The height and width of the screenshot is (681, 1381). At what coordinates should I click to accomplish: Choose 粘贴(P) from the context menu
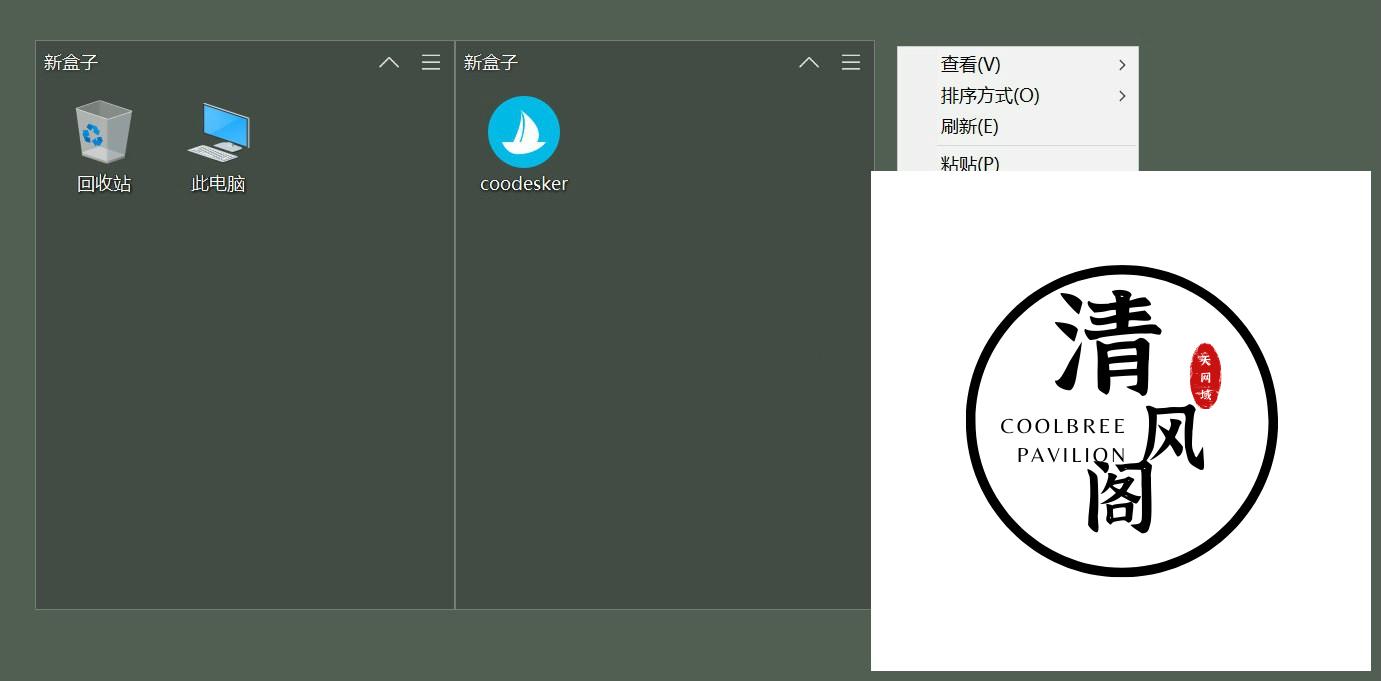(x=1018, y=161)
